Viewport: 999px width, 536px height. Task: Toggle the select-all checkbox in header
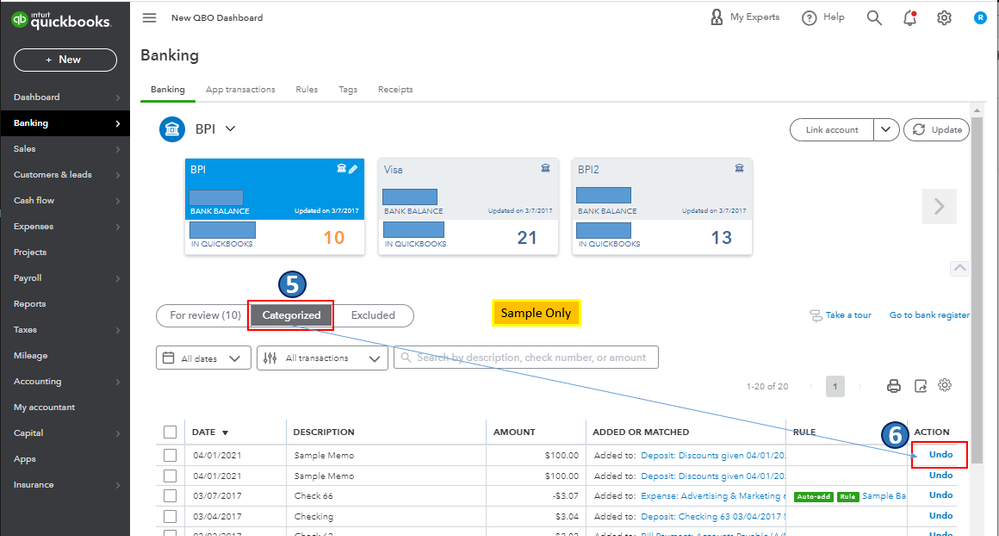coord(170,432)
